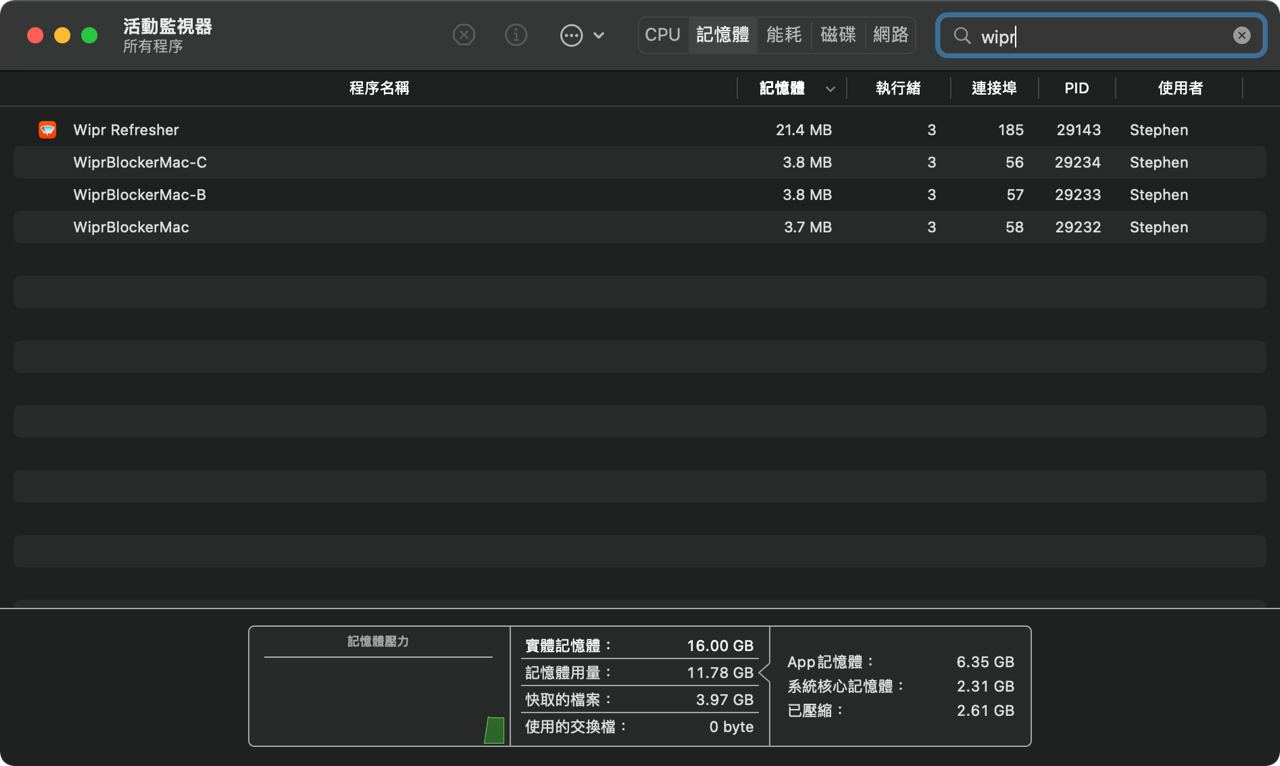
Task: Click 系統核心記憶體 2.31 GB value
Action: (x=985, y=686)
